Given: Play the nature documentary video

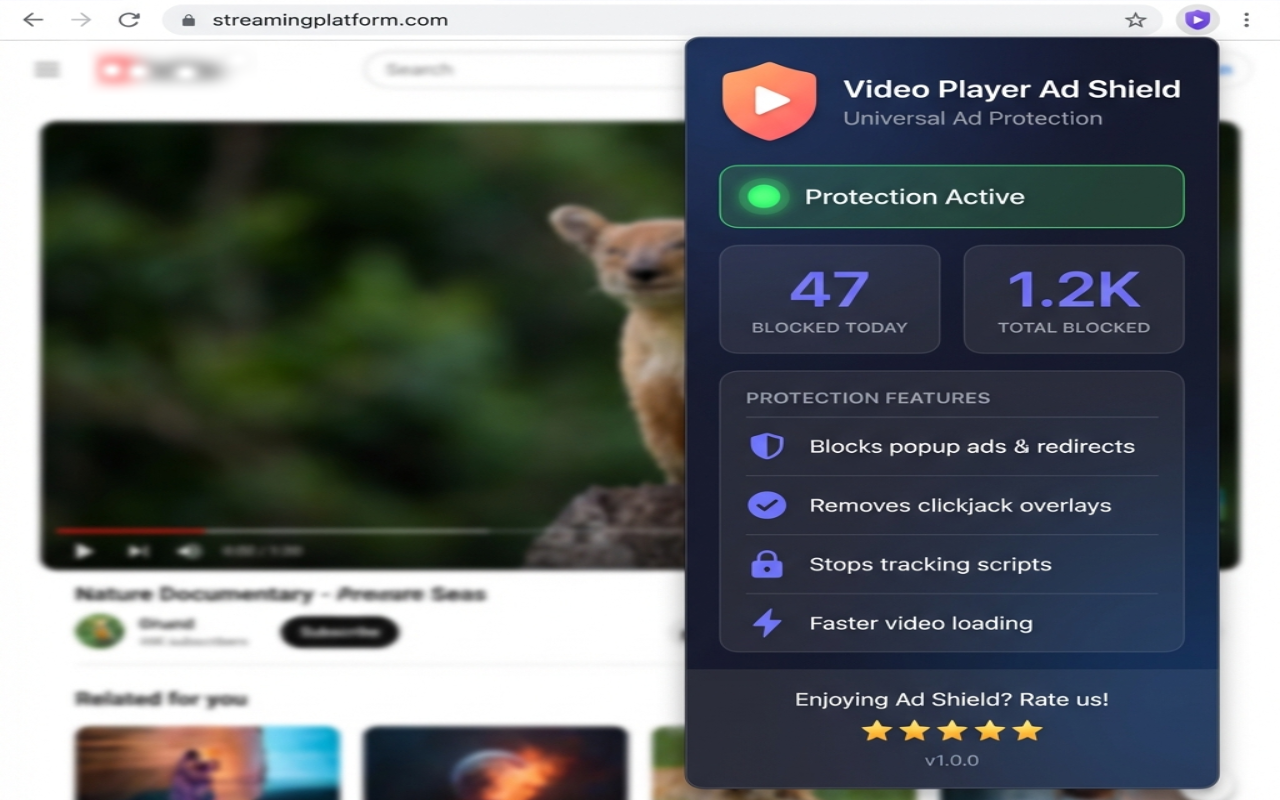Looking at the screenshot, I should pos(85,550).
